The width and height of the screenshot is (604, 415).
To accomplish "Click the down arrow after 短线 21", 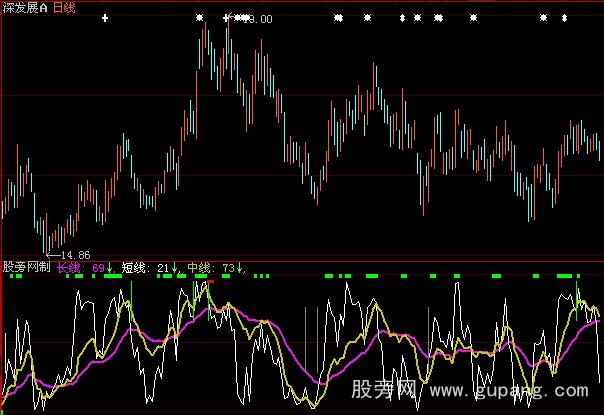I will point(174,267).
